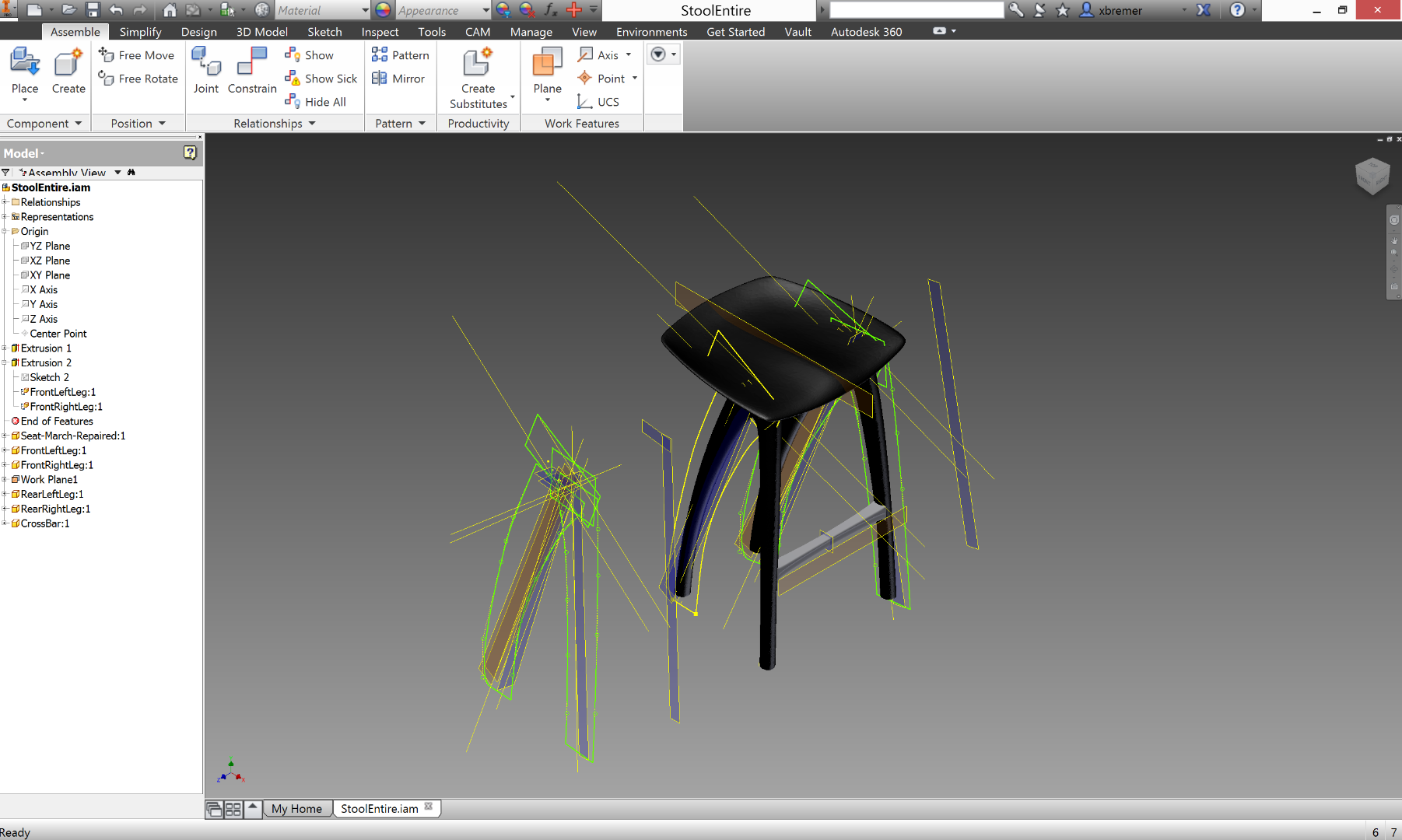
Task: Click the Home view icon
Action: (x=169, y=10)
